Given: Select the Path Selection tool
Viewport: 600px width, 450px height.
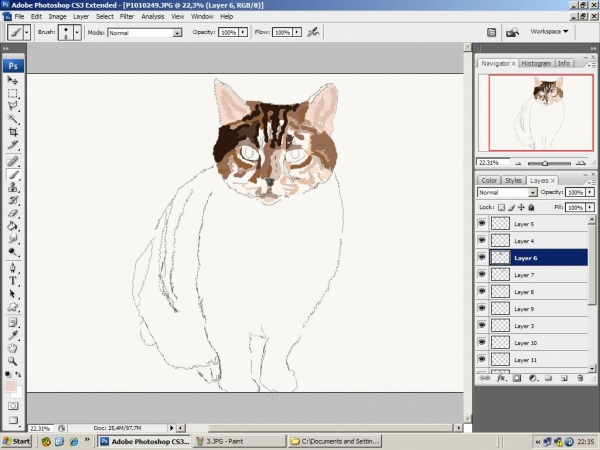Looking at the screenshot, I should (13, 294).
